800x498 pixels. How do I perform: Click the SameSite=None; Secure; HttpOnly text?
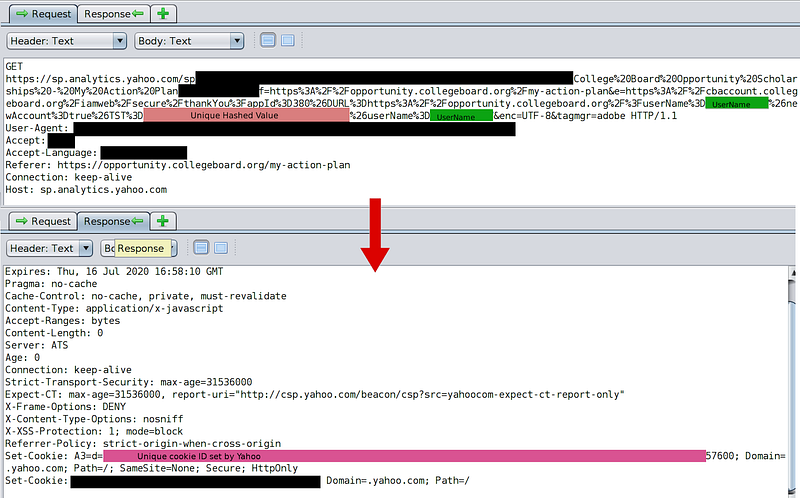pos(209,468)
